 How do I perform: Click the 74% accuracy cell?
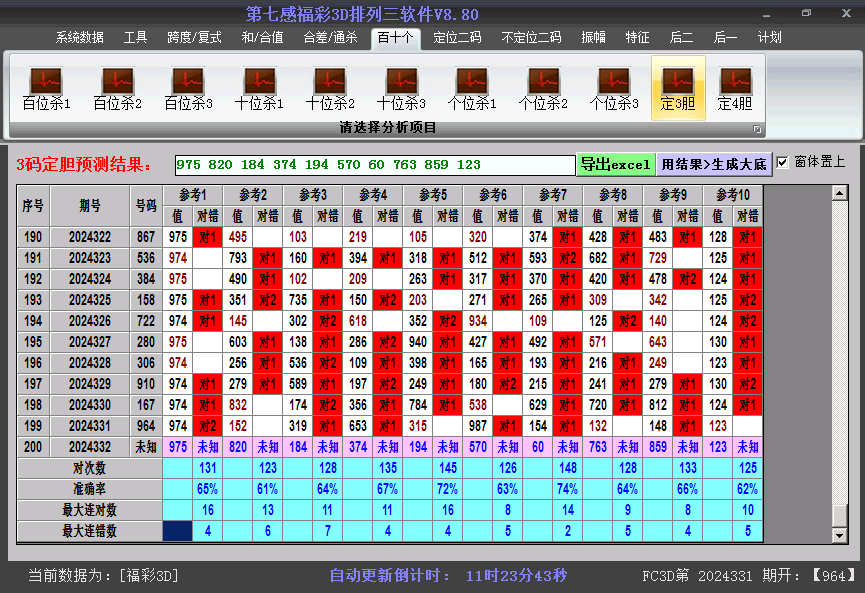tap(568, 489)
